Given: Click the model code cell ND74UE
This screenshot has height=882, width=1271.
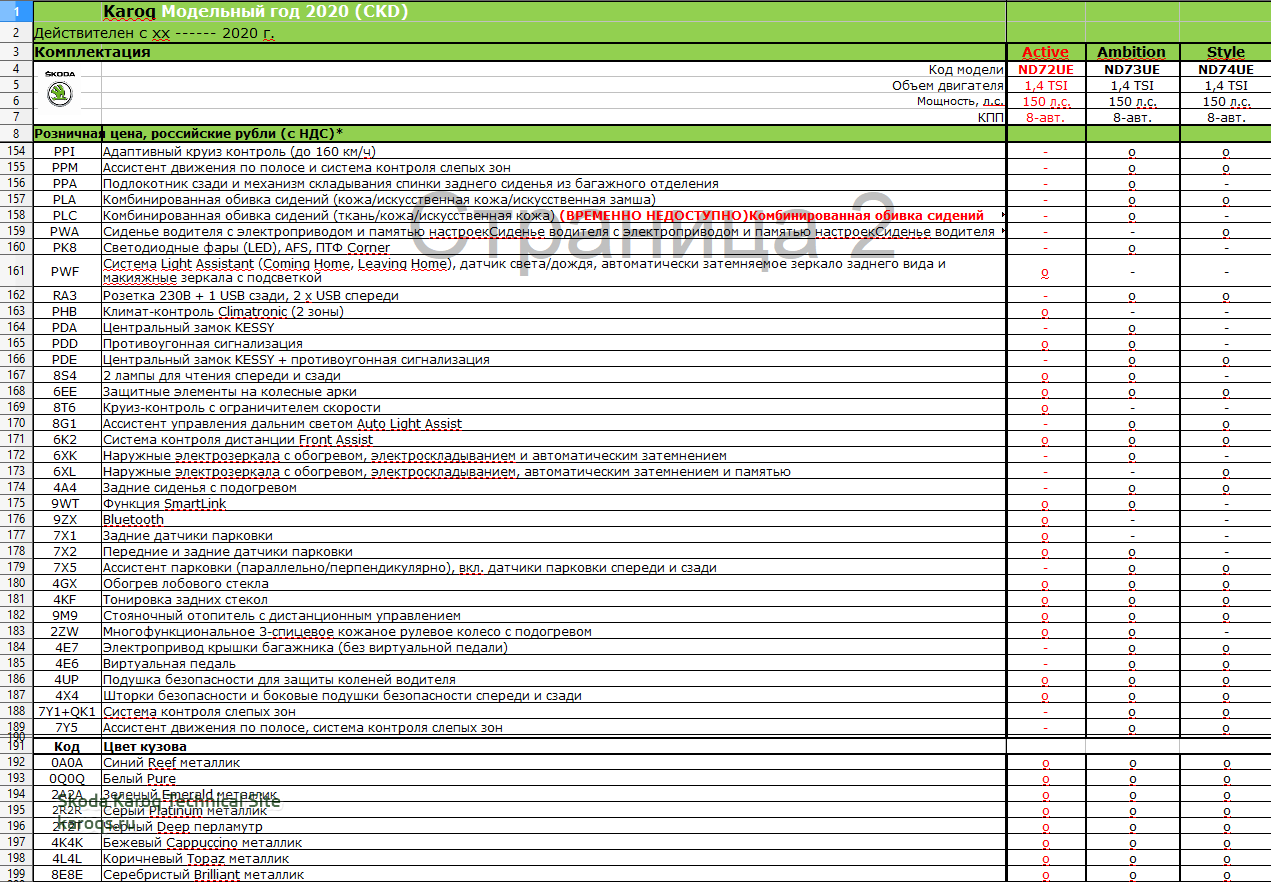Looking at the screenshot, I should pos(1225,70).
